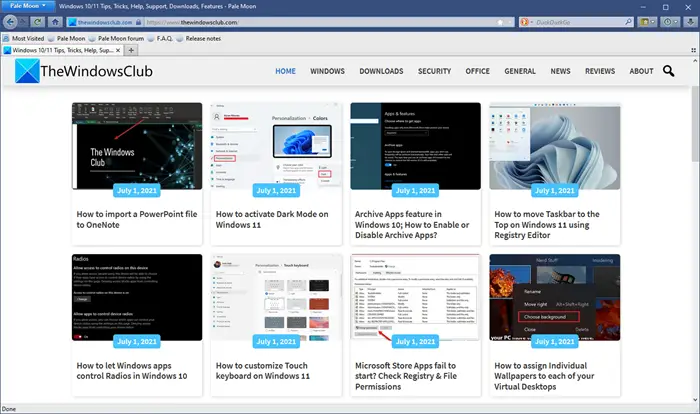Open the Archive Apps article thumbnail
The width and height of the screenshot is (700, 414).
click(x=416, y=146)
